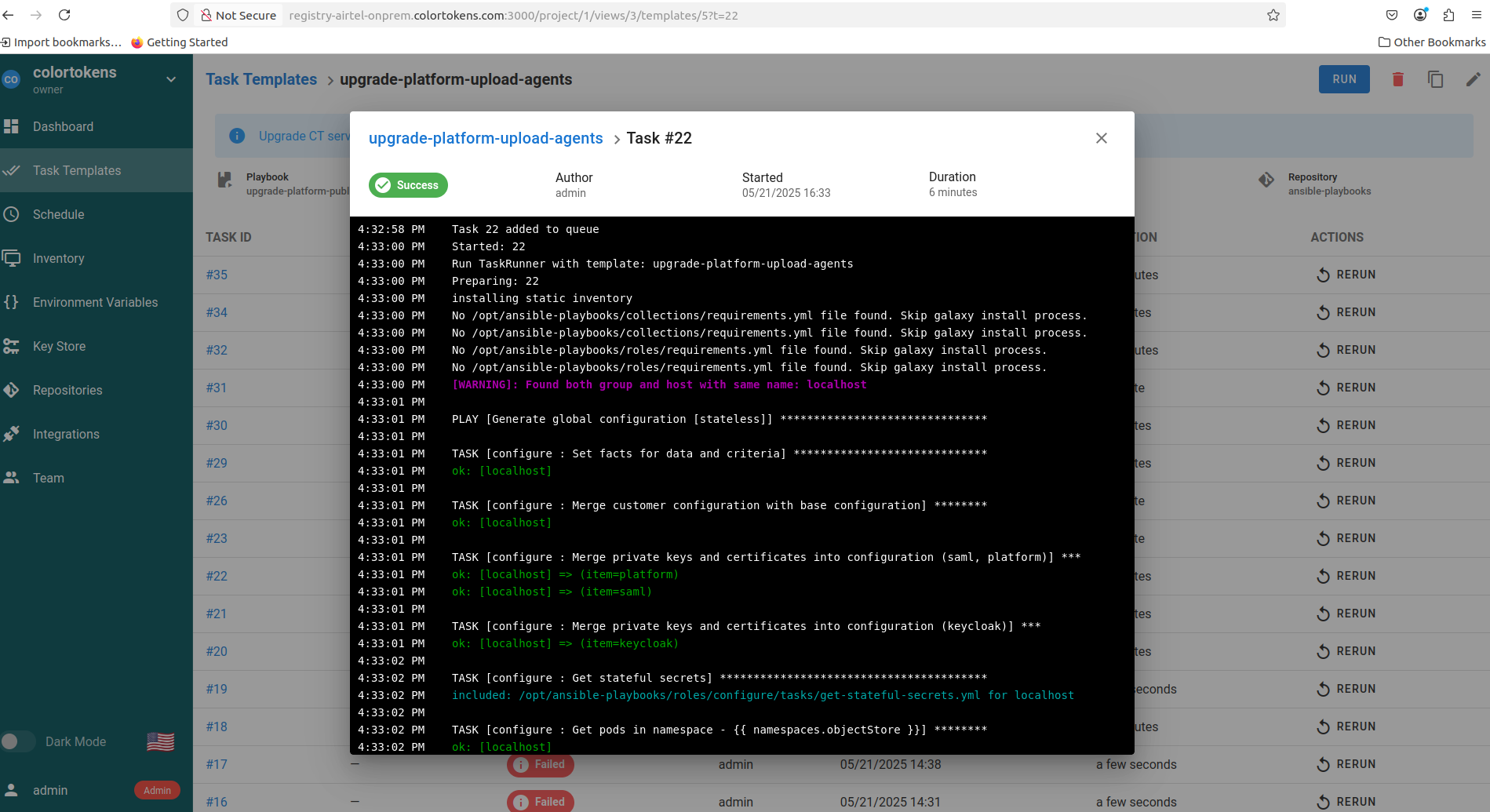
Task: Open the browser hamburger menu
Action: (x=1476, y=15)
